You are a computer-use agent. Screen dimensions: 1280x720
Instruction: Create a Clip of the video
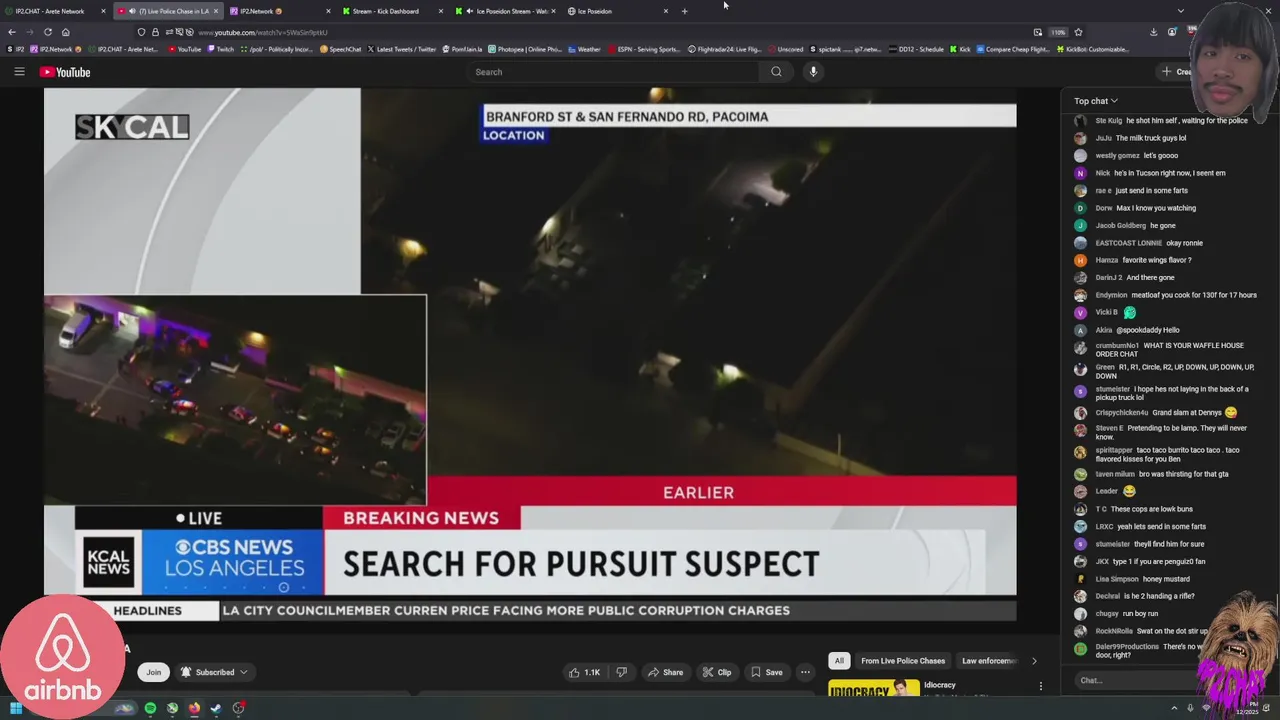[717, 672]
